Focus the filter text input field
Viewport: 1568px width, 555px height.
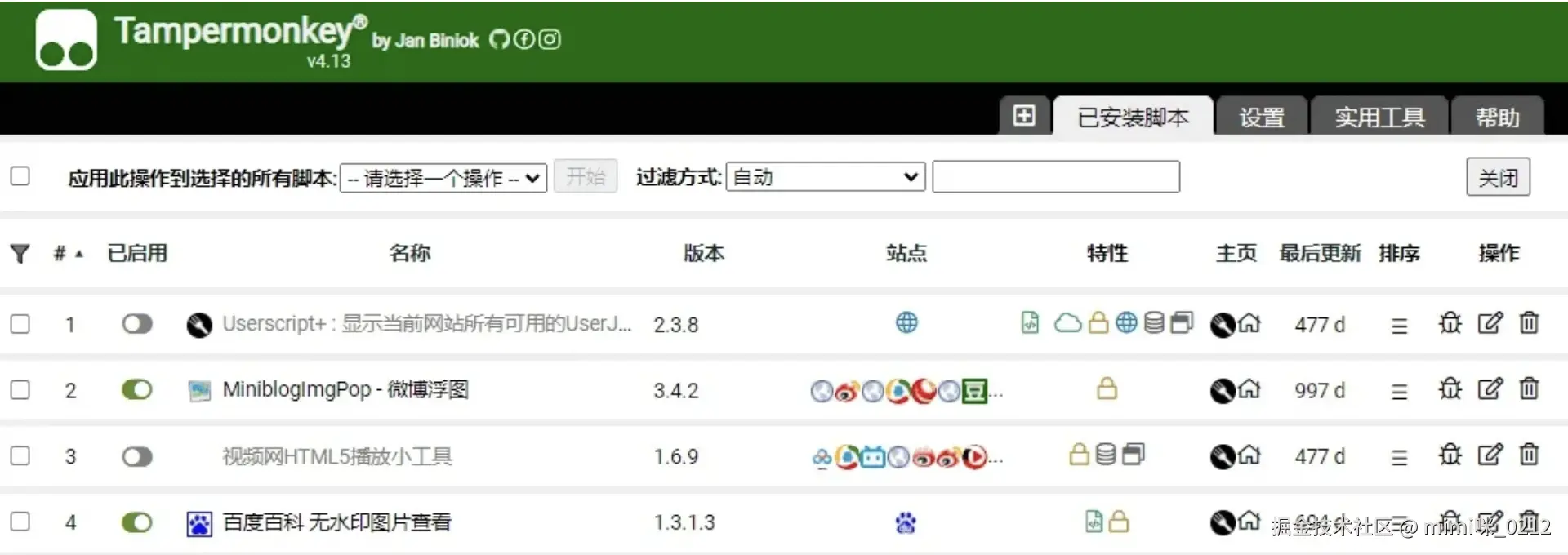[1056, 176]
